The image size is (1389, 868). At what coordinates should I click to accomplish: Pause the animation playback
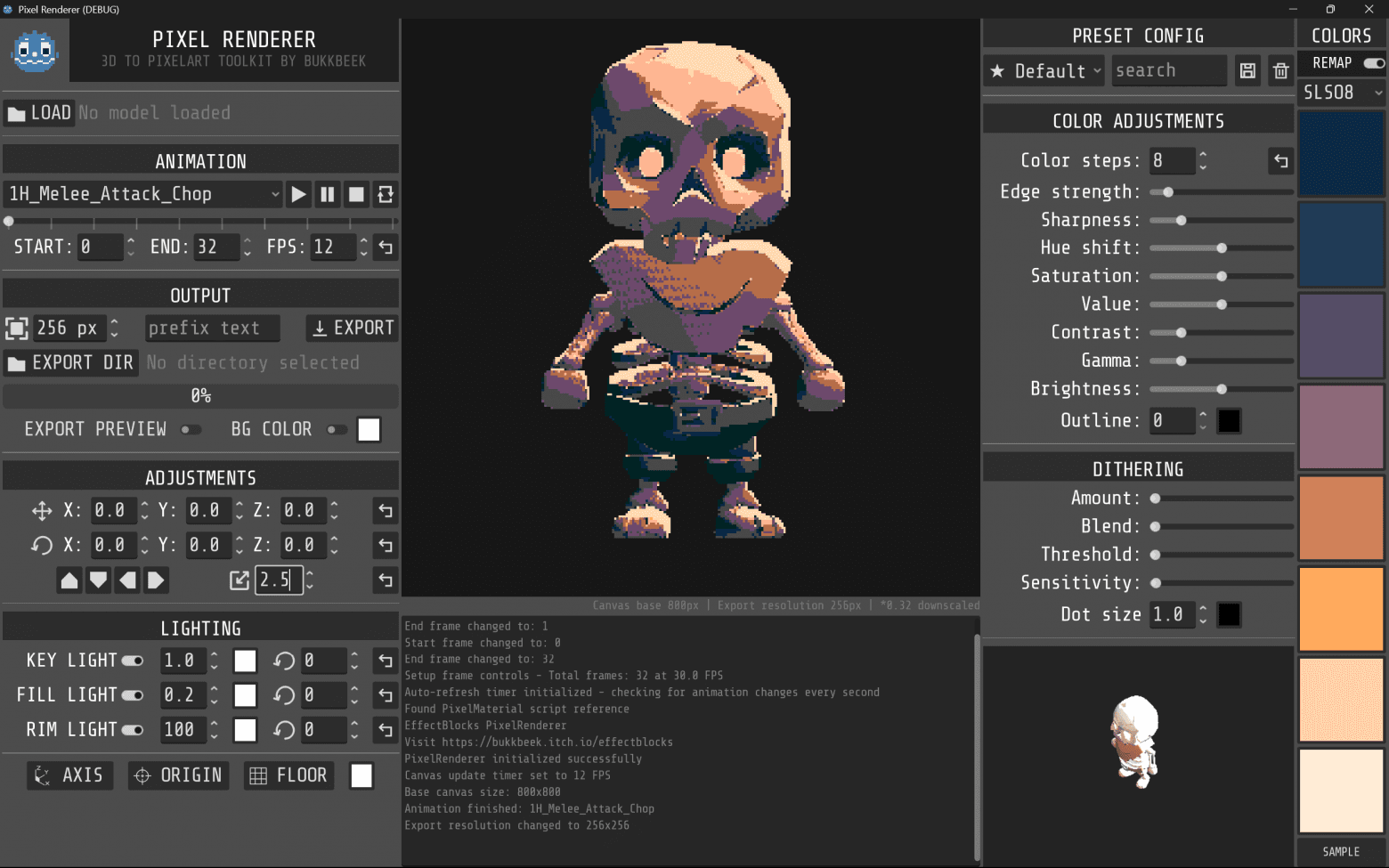click(327, 194)
